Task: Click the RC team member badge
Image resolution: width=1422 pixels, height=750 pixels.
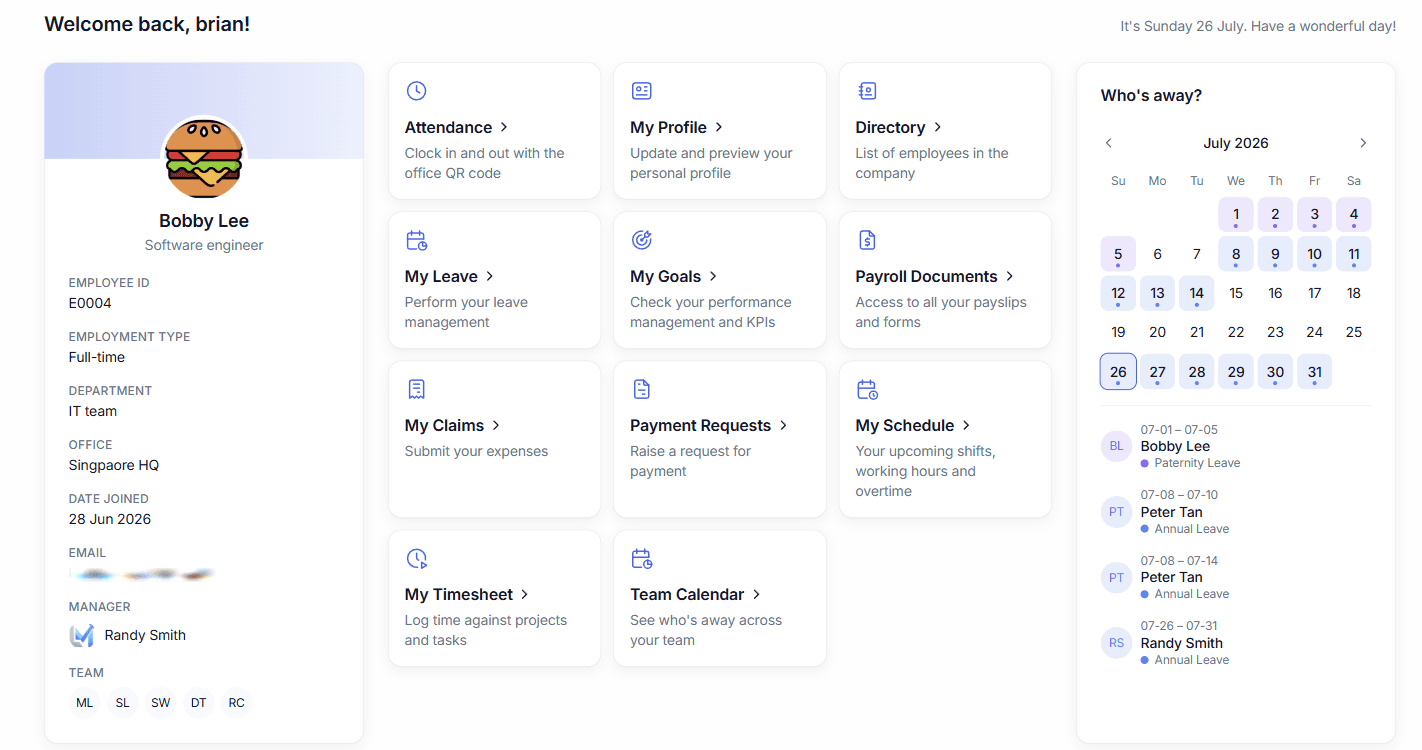Action: [237, 703]
